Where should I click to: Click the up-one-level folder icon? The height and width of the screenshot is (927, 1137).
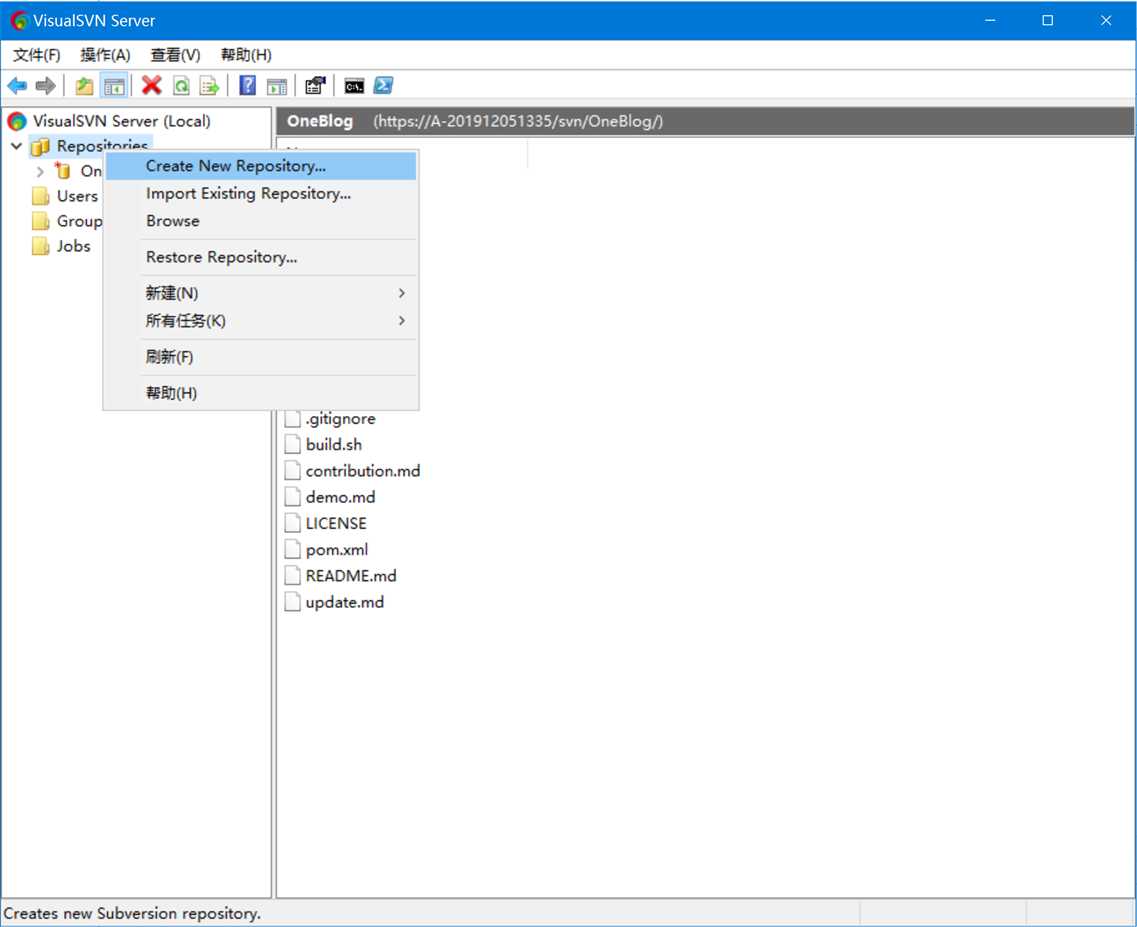click(84, 86)
